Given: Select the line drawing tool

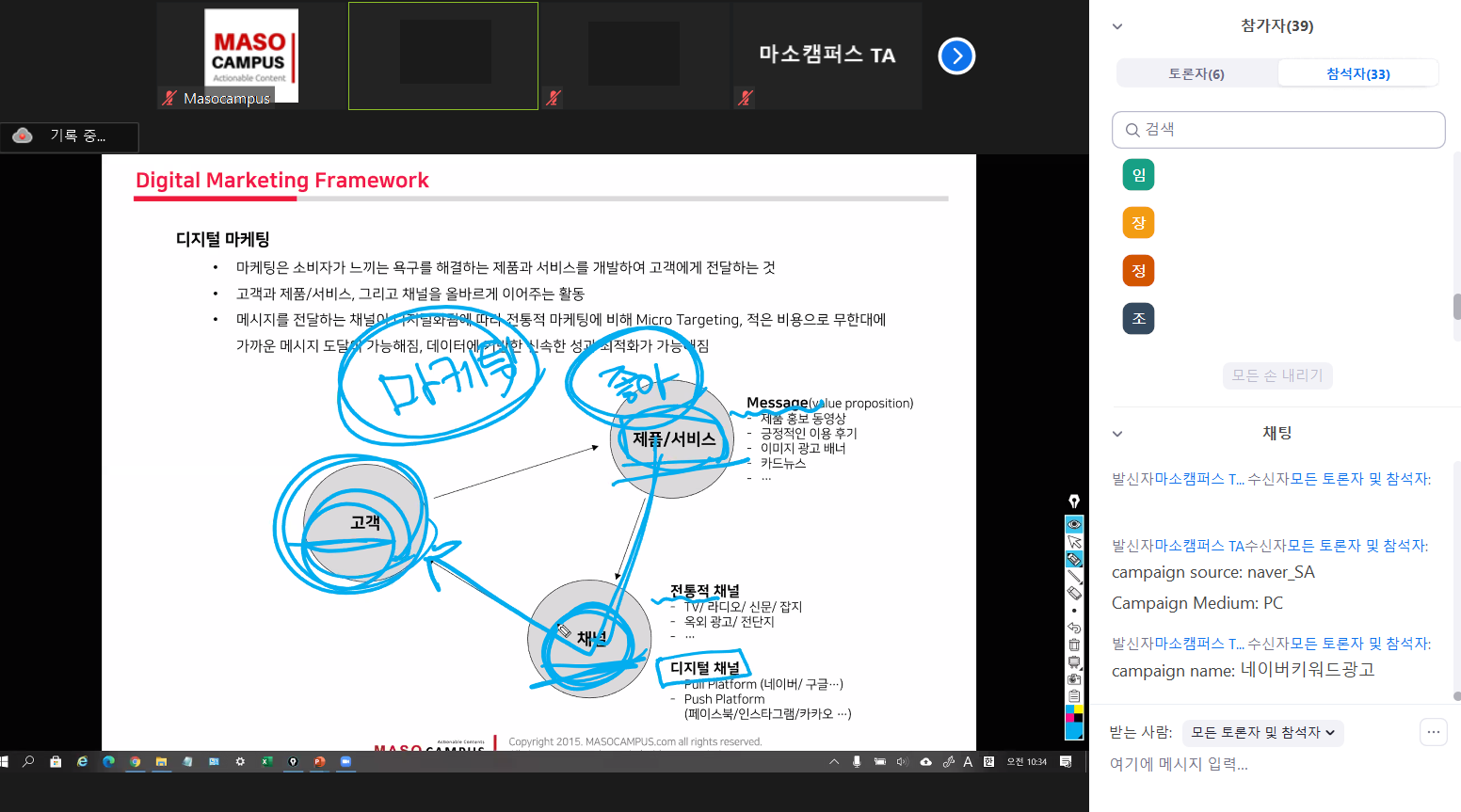Looking at the screenshot, I should [1074, 576].
